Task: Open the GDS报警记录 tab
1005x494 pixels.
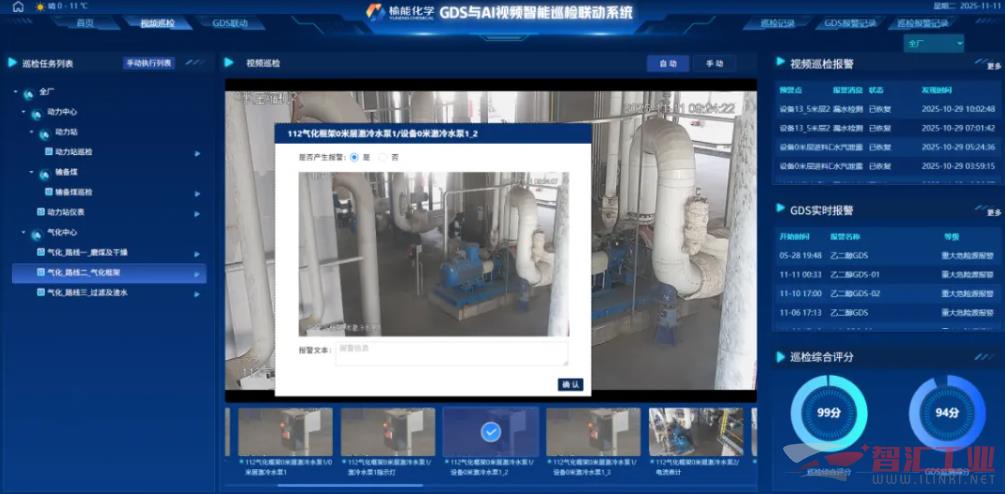Action: (849, 23)
